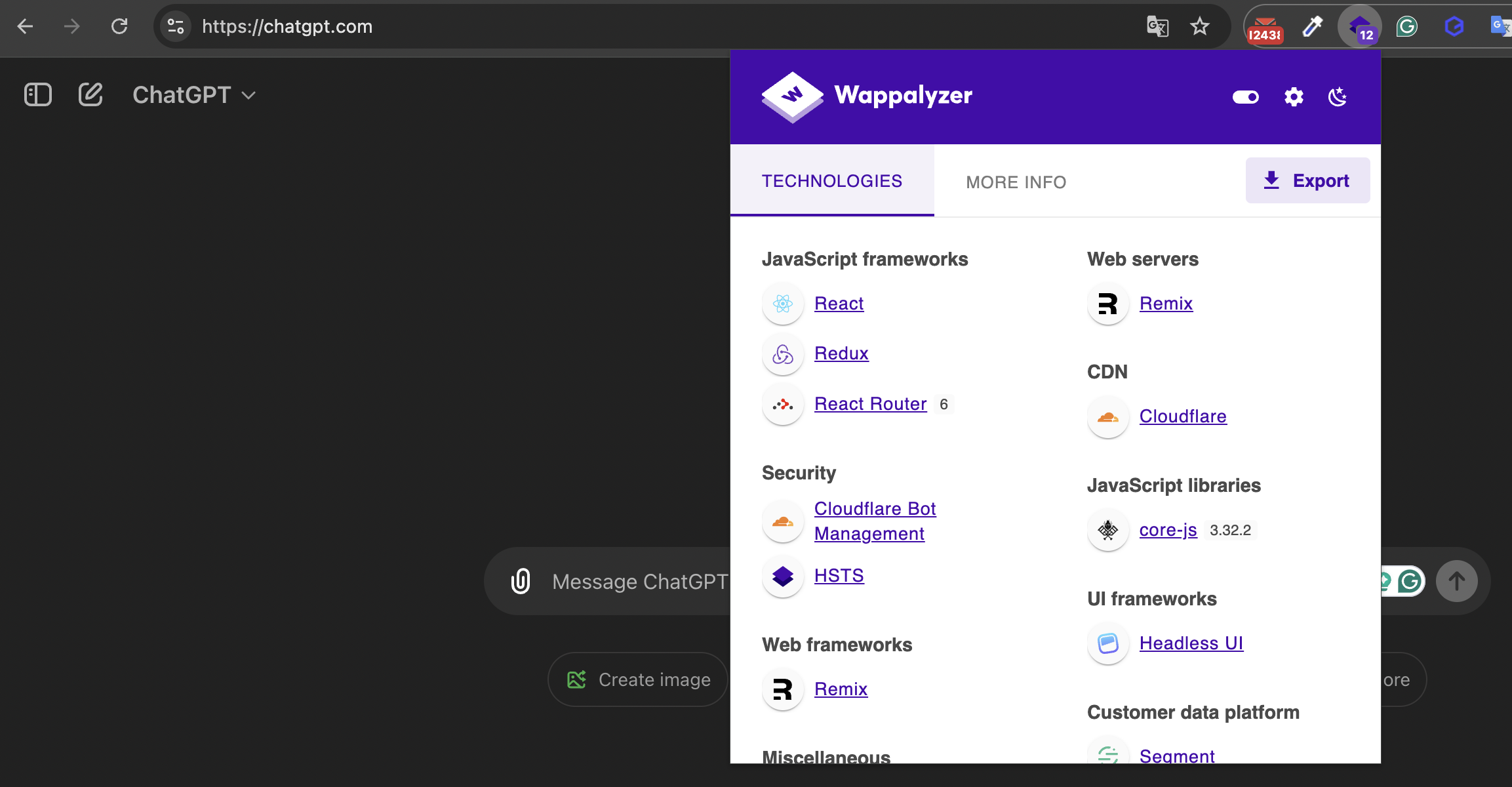Toggle the ChatGPT sidebar panel

tap(37, 94)
